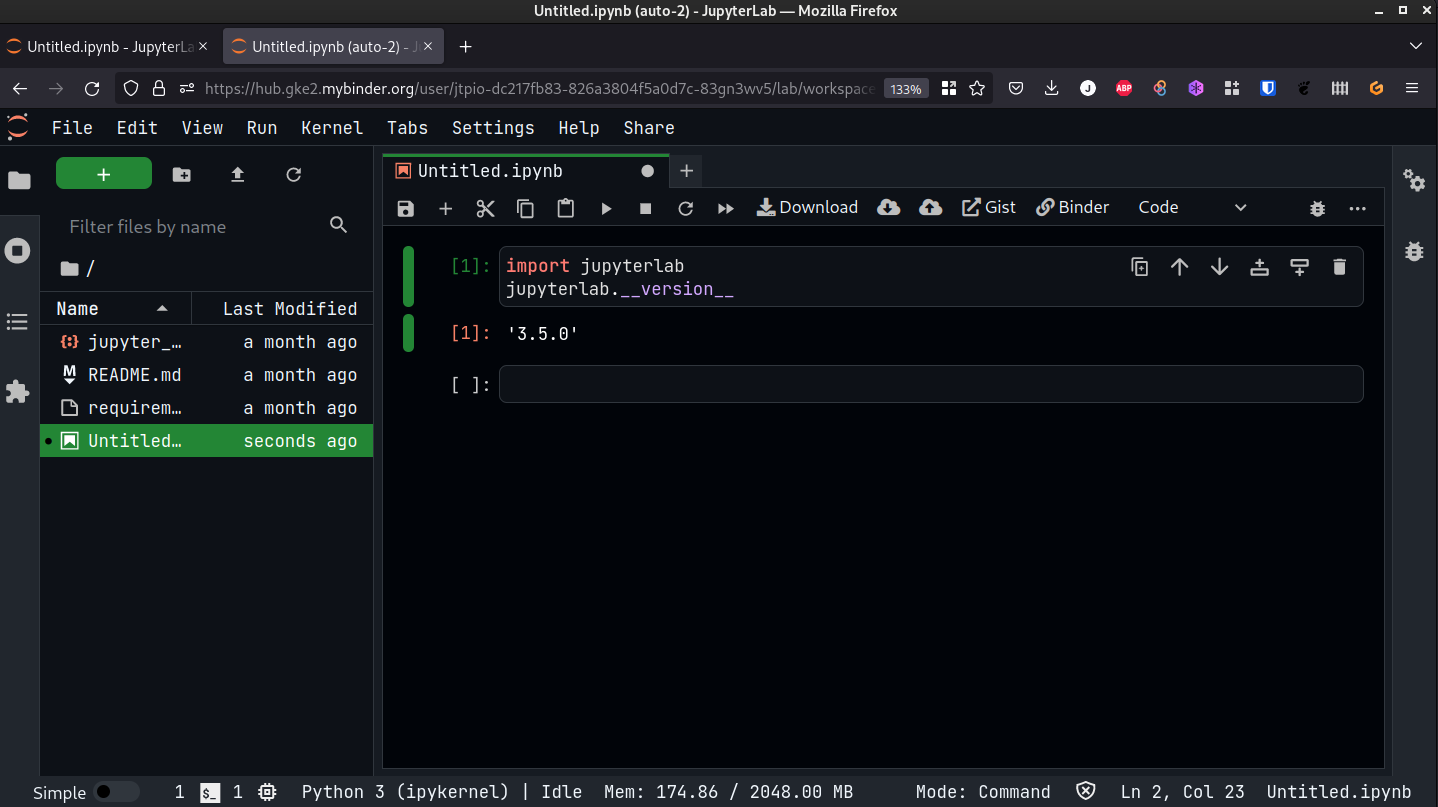Open the Code cell type dropdown
This screenshot has width=1438, height=807.
point(1195,207)
